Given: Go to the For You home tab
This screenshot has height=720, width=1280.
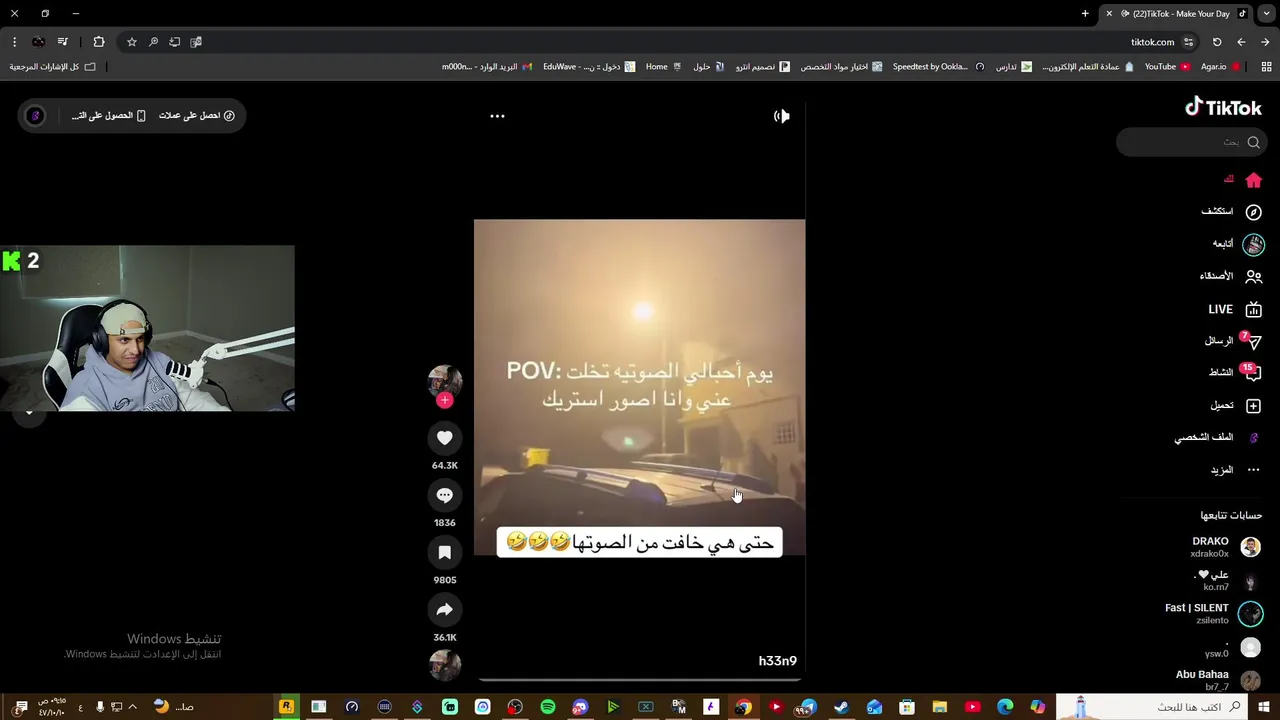Looking at the screenshot, I should 1243,180.
